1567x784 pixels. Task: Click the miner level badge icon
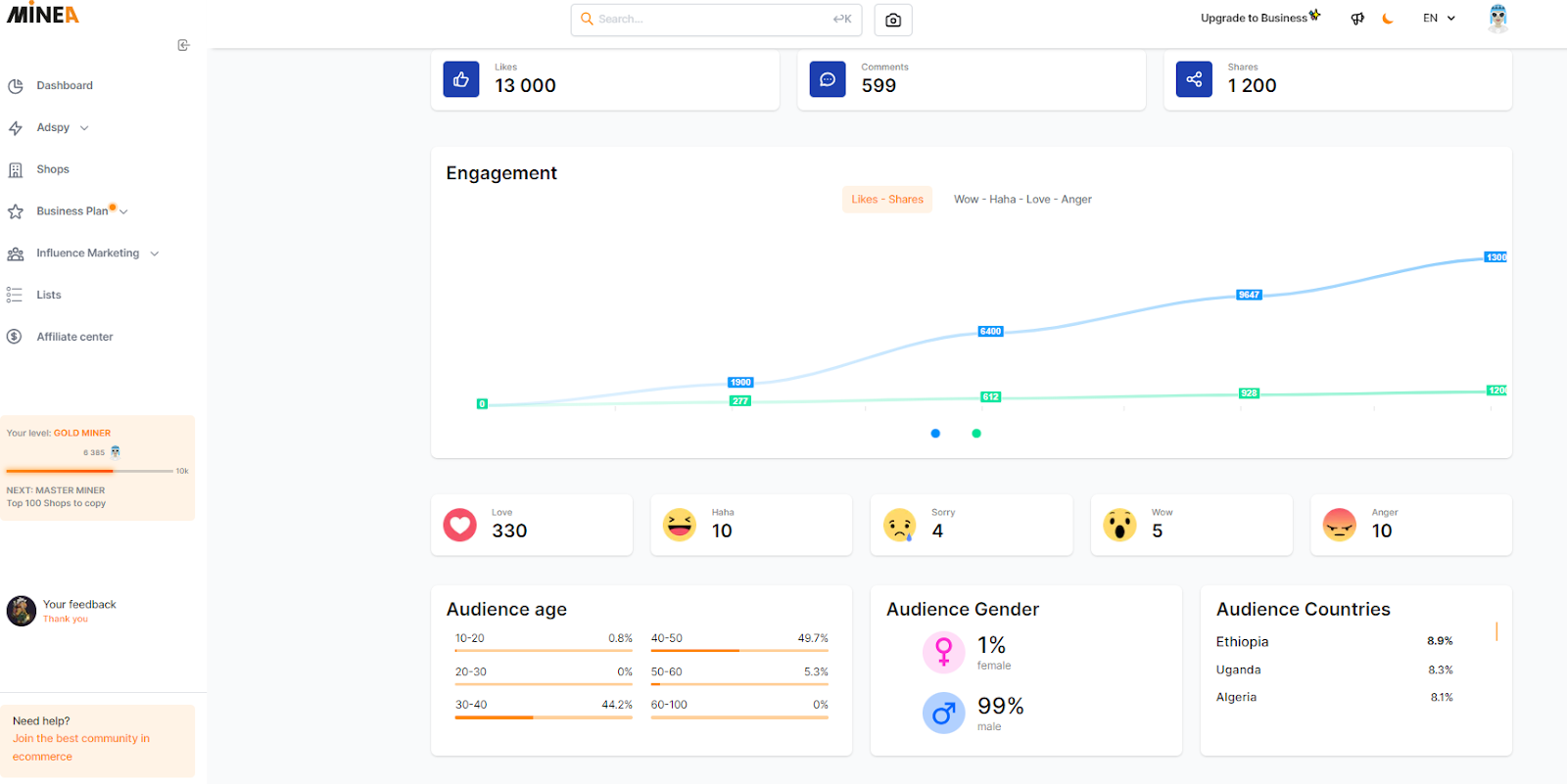pyautogui.click(x=116, y=452)
